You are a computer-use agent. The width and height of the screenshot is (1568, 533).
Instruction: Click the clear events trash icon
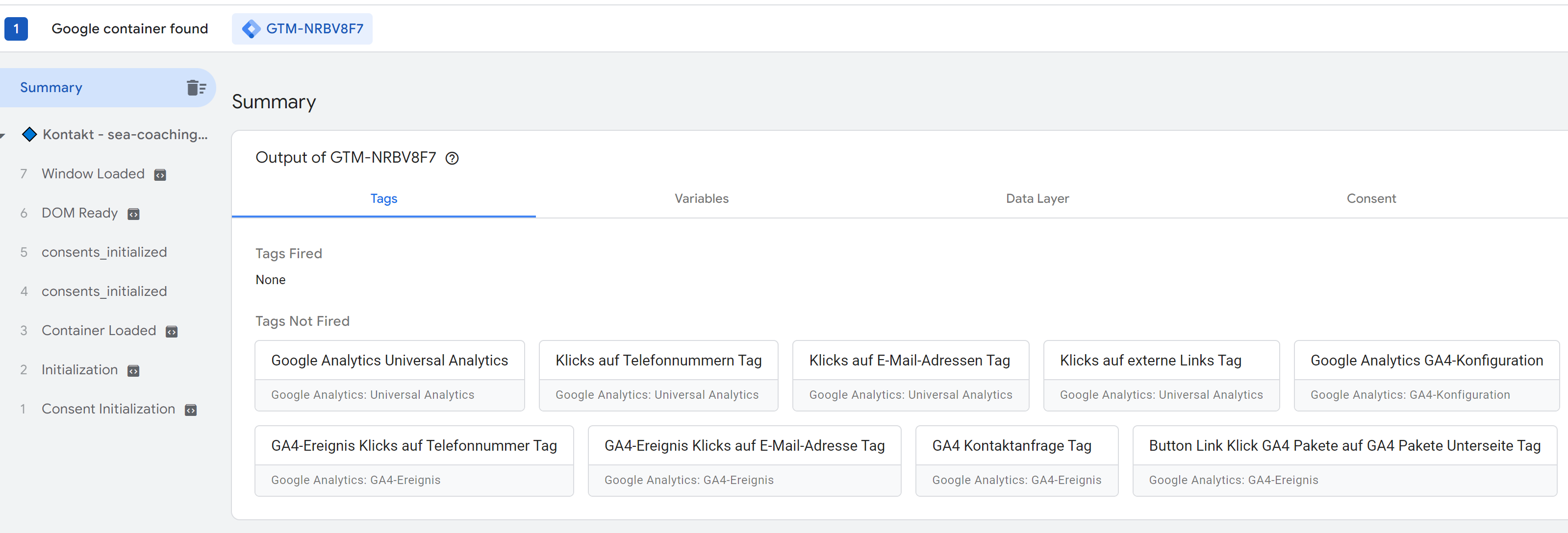(x=196, y=88)
